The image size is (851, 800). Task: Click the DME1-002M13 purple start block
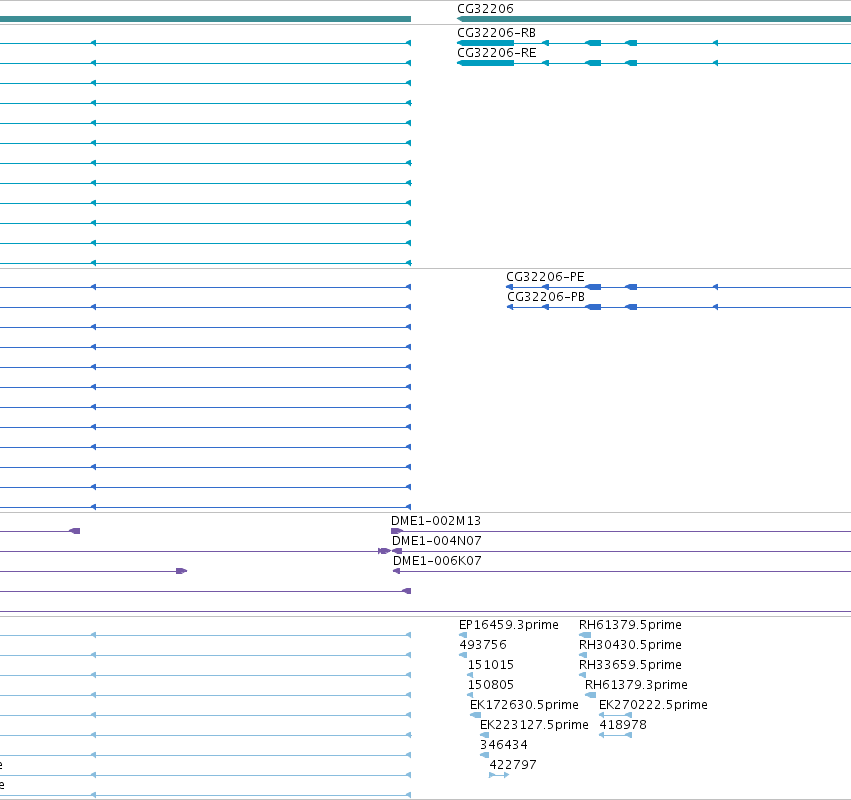coord(396,531)
